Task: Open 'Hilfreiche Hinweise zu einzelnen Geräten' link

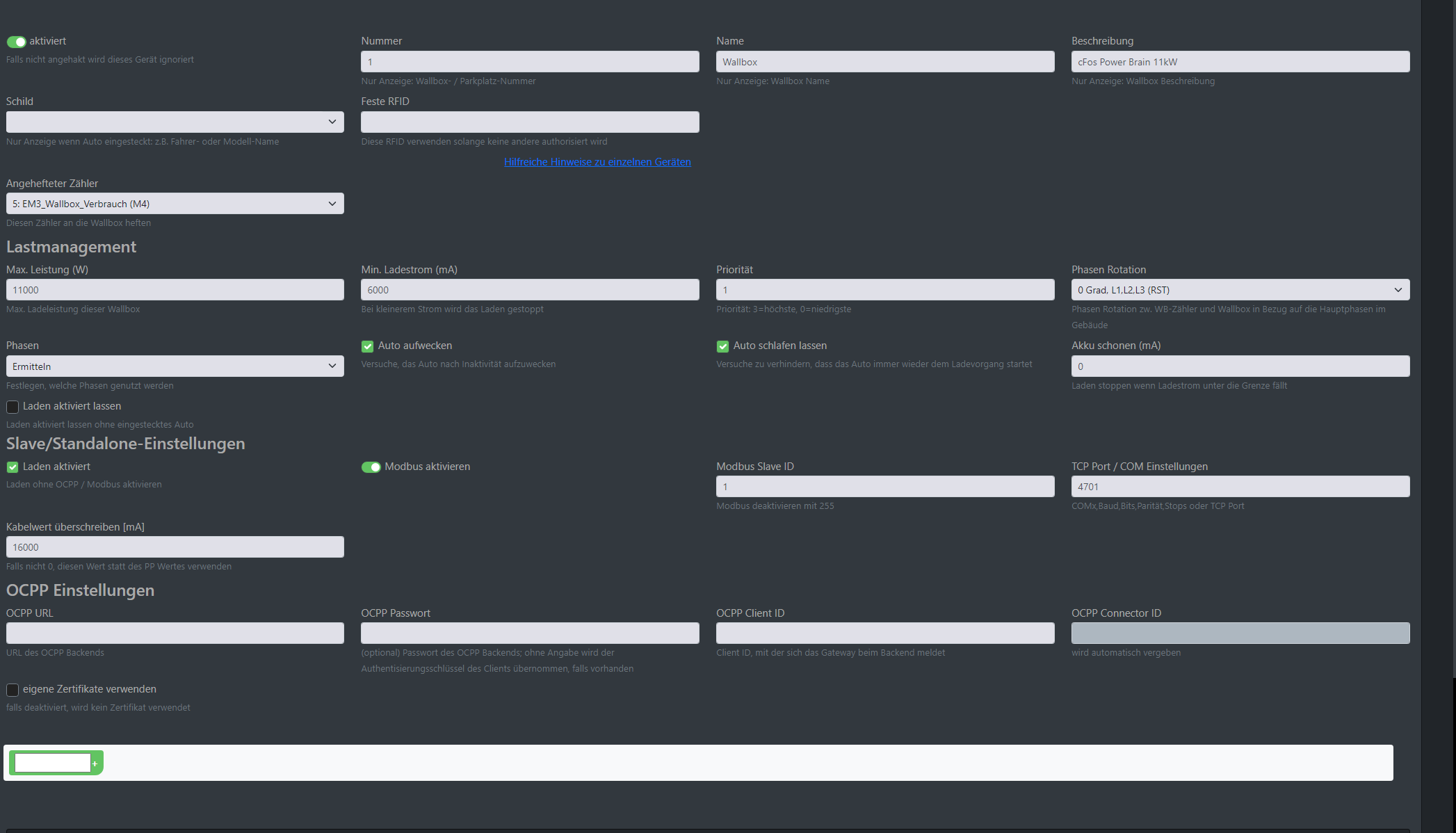Action: pyautogui.click(x=597, y=162)
